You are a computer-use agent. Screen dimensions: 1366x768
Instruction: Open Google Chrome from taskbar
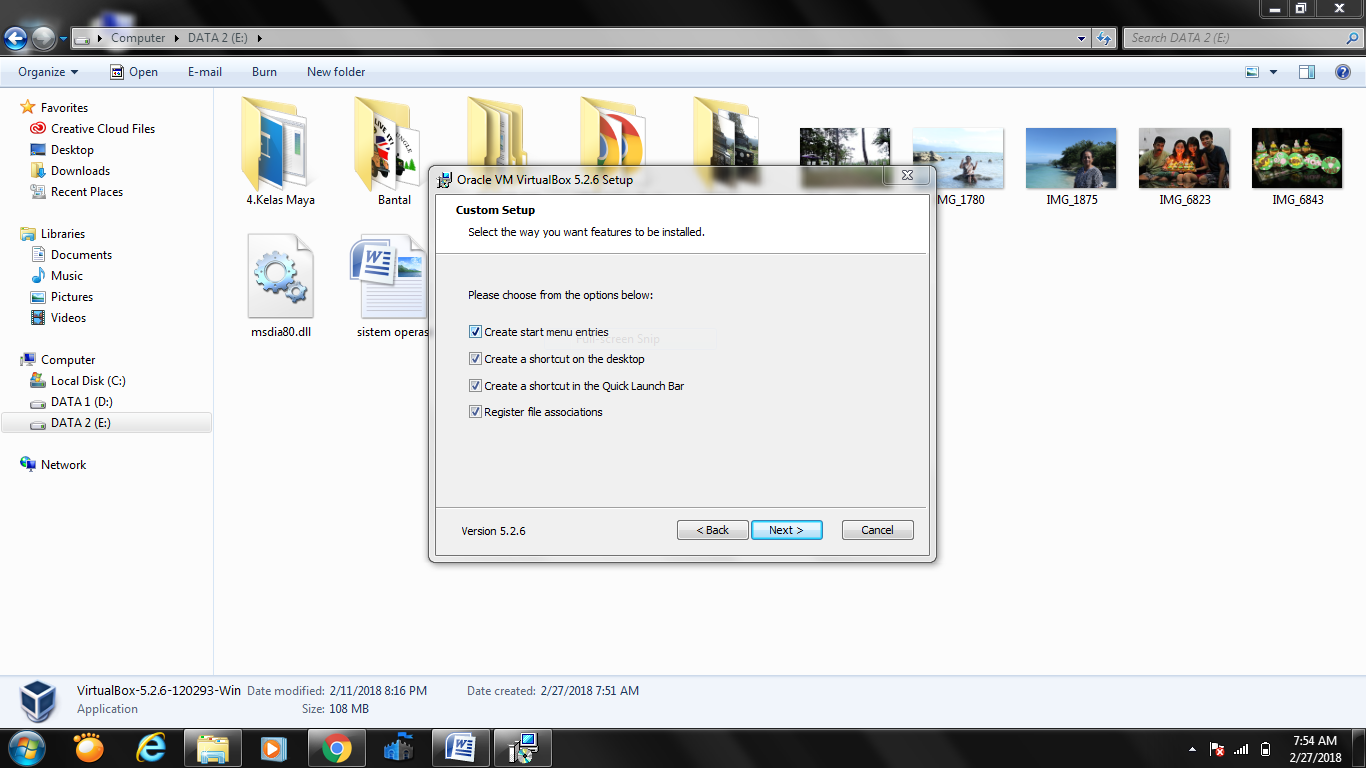(337, 748)
